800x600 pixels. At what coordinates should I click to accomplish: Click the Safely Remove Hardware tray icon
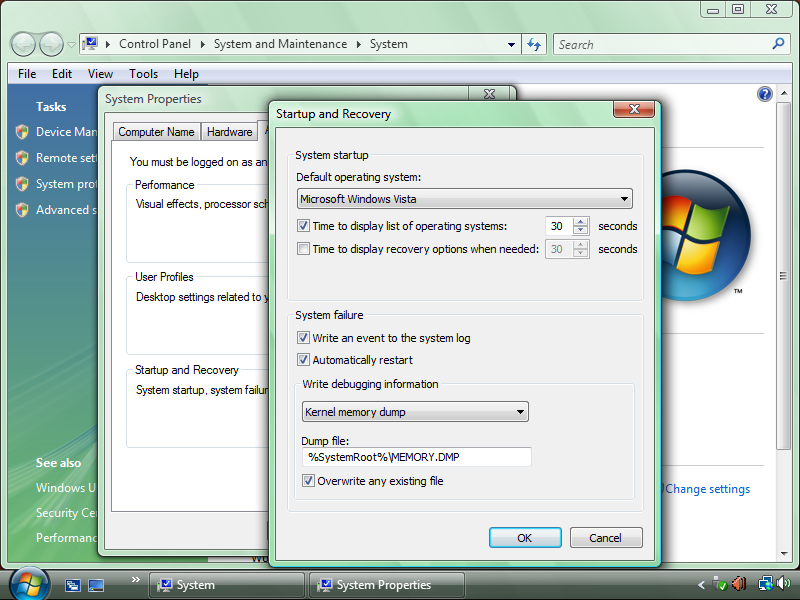719,583
